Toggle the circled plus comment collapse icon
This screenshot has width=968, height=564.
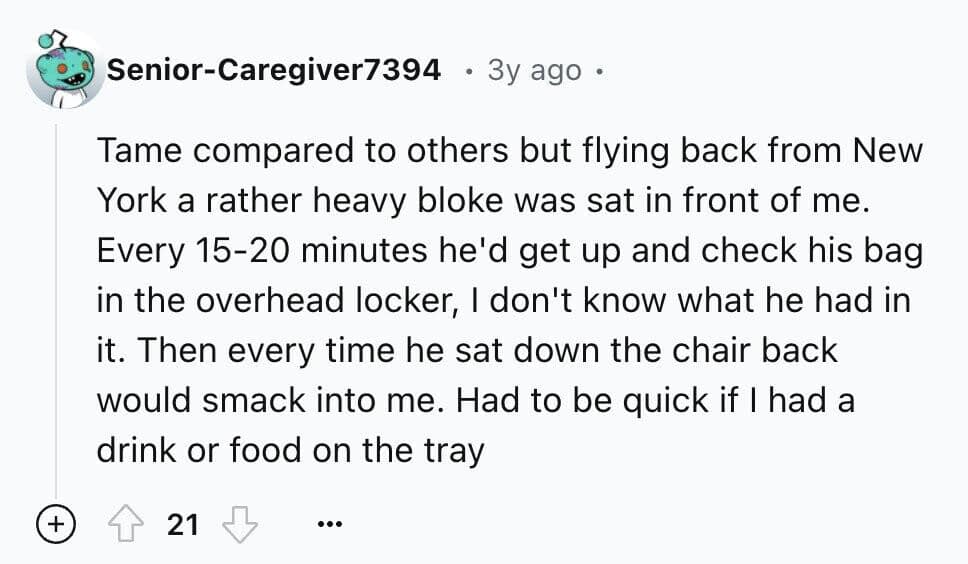(56, 524)
